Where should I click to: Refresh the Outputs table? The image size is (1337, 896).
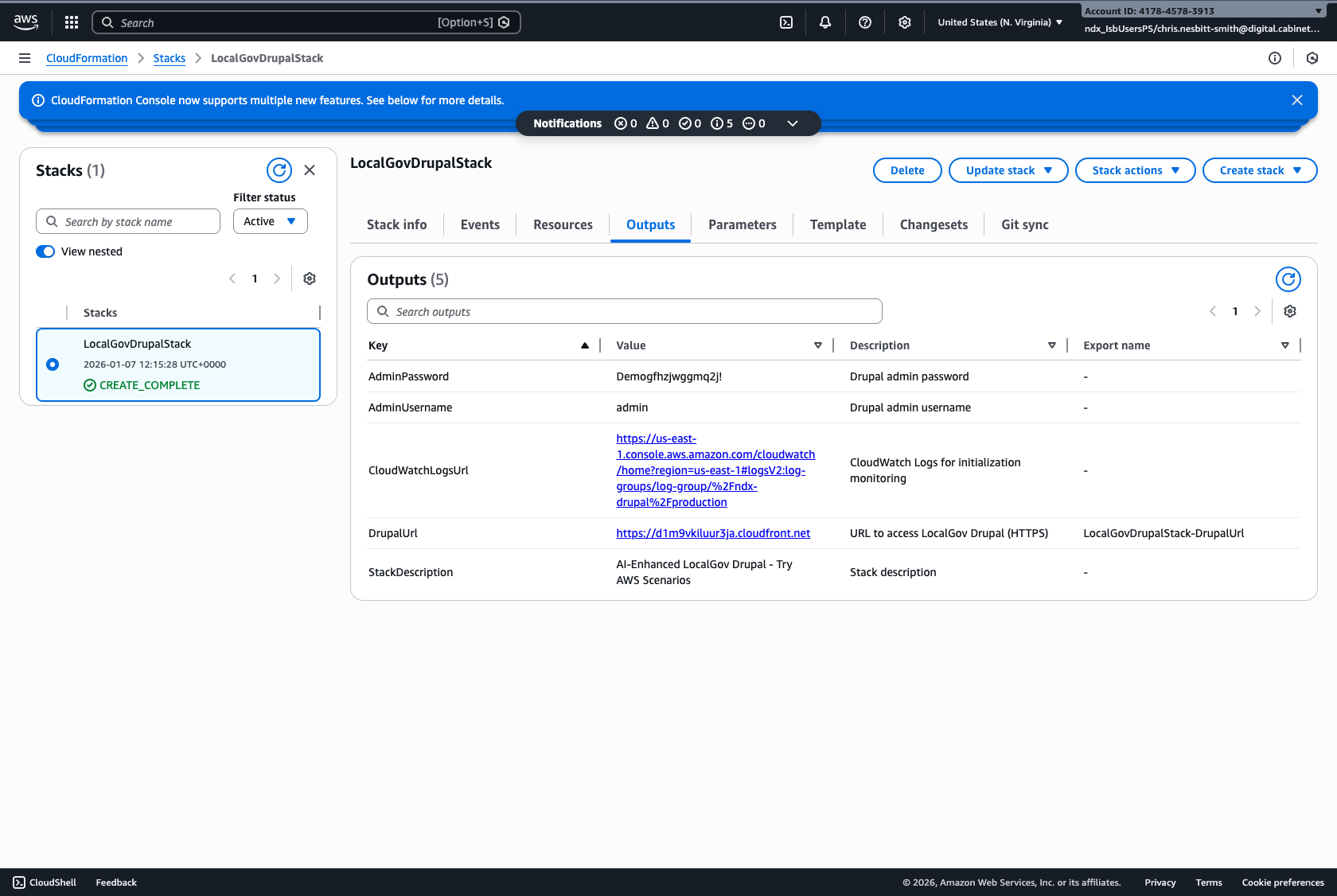pyautogui.click(x=1288, y=279)
